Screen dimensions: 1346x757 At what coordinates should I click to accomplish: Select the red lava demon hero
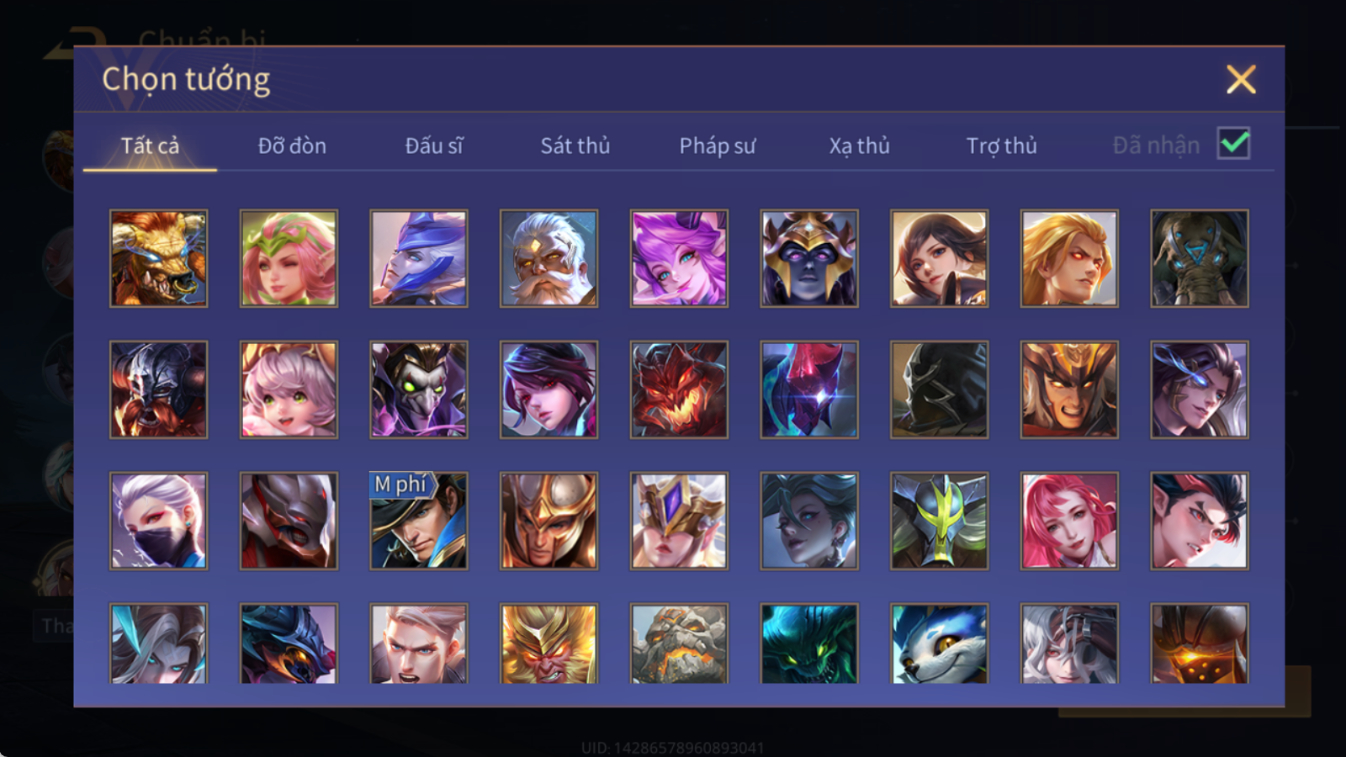coord(679,390)
